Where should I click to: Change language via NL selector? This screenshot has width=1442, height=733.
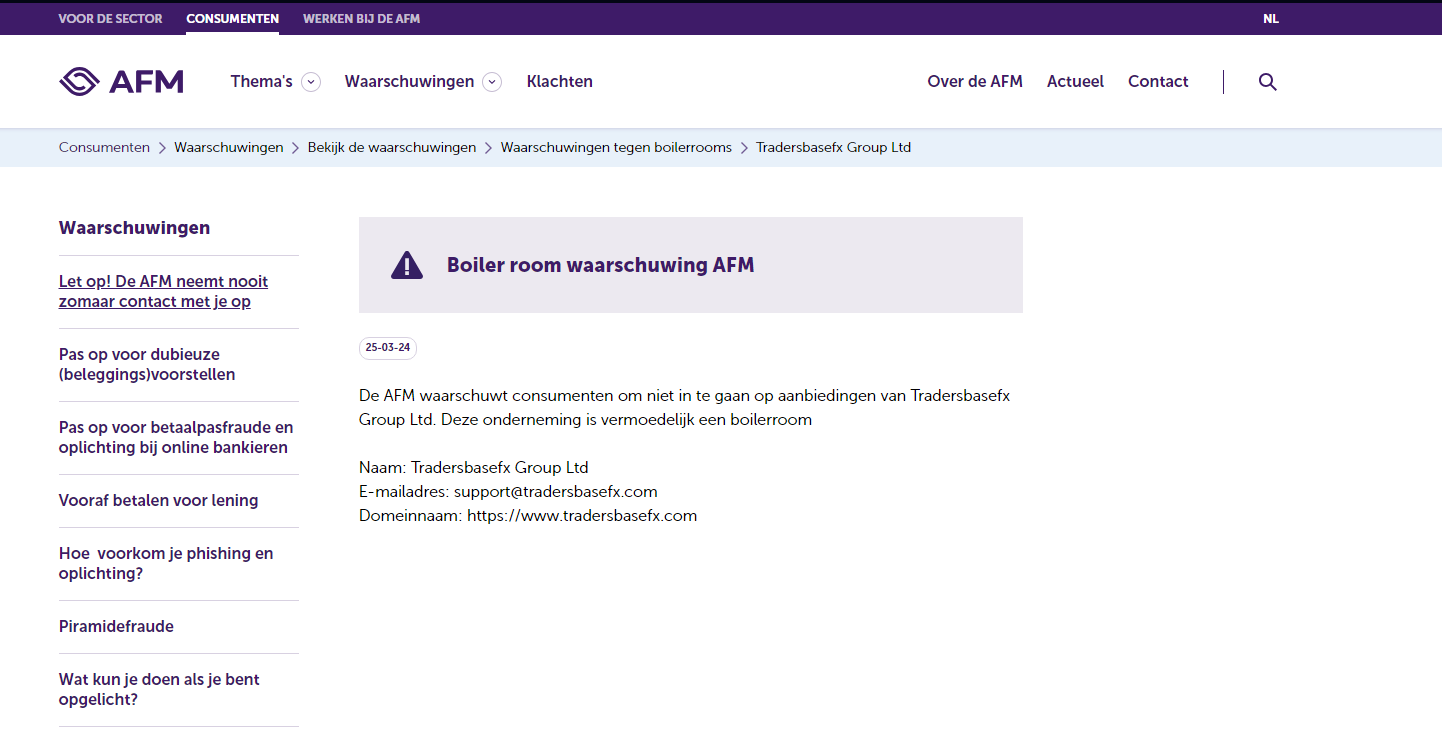tap(1271, 19)
